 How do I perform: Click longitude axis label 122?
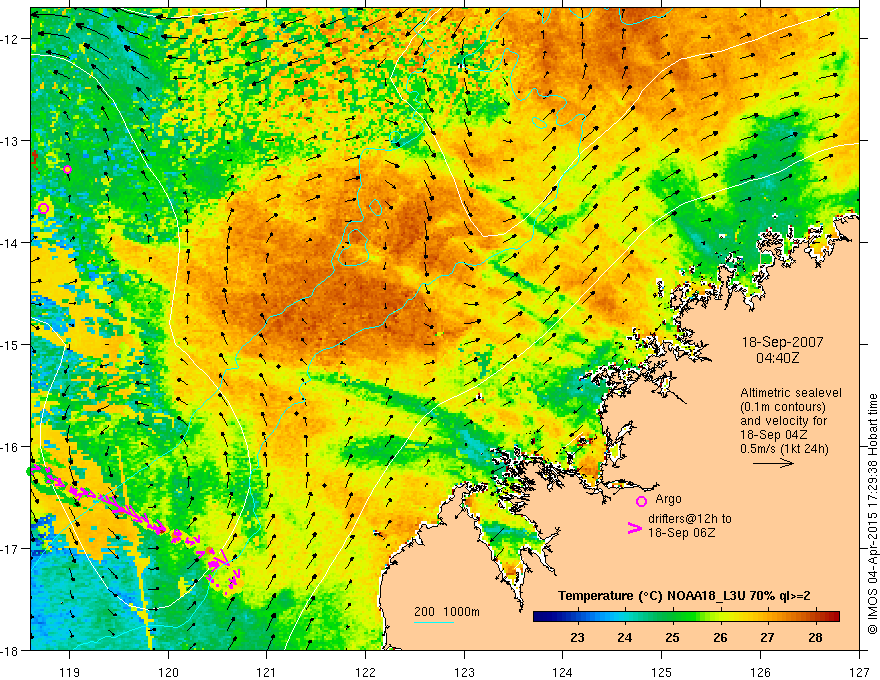365,672
